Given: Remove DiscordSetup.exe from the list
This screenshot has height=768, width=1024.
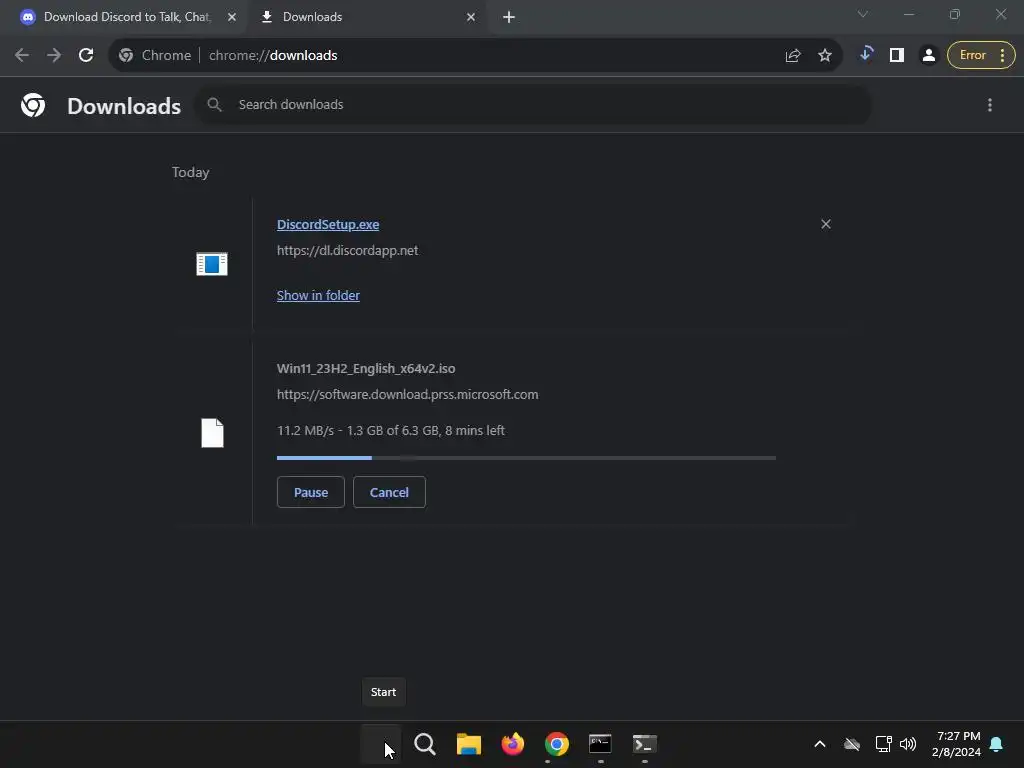Looking at the screenshot, I should pos(825,224).
